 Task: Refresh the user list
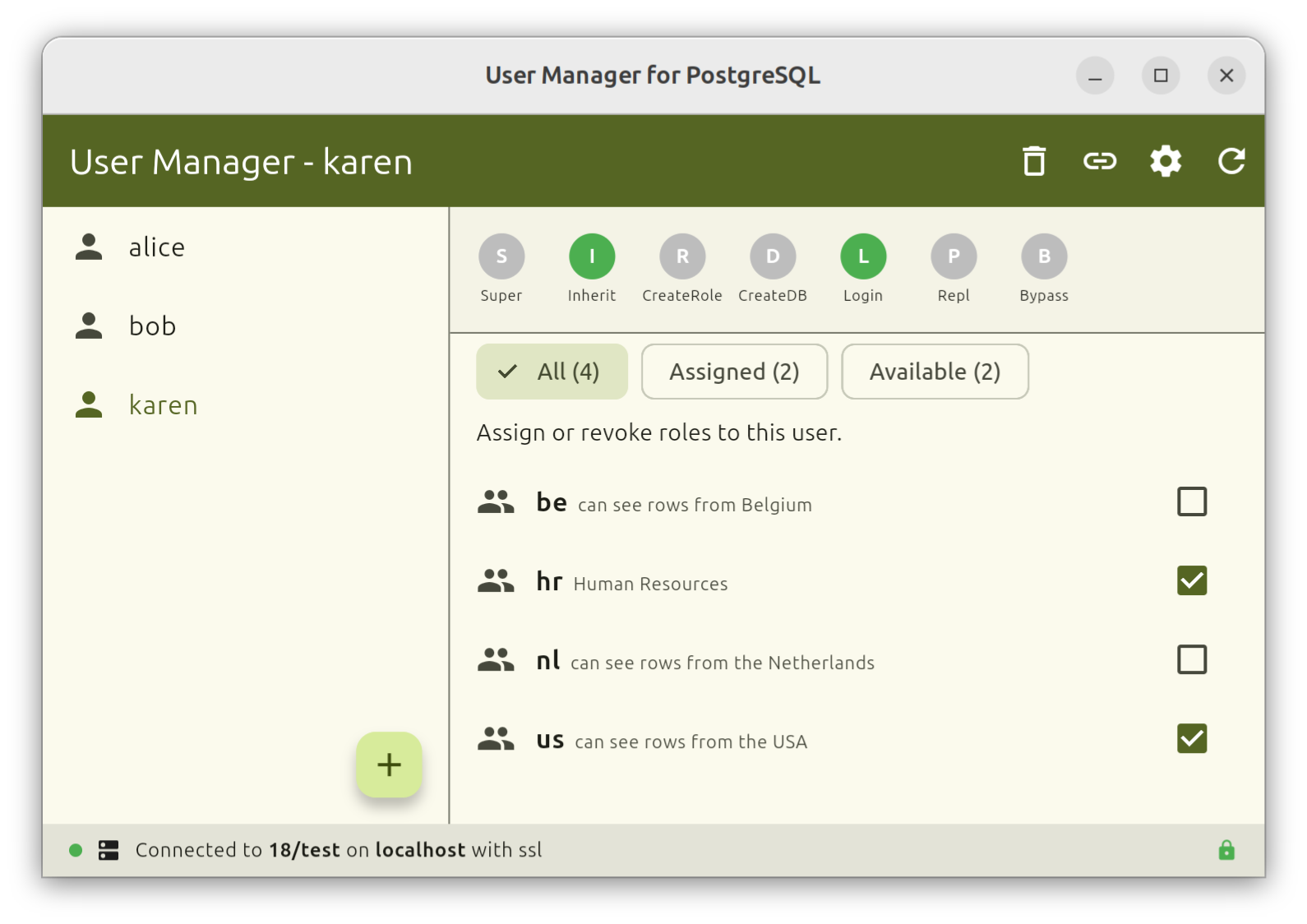click(1231, 161)
